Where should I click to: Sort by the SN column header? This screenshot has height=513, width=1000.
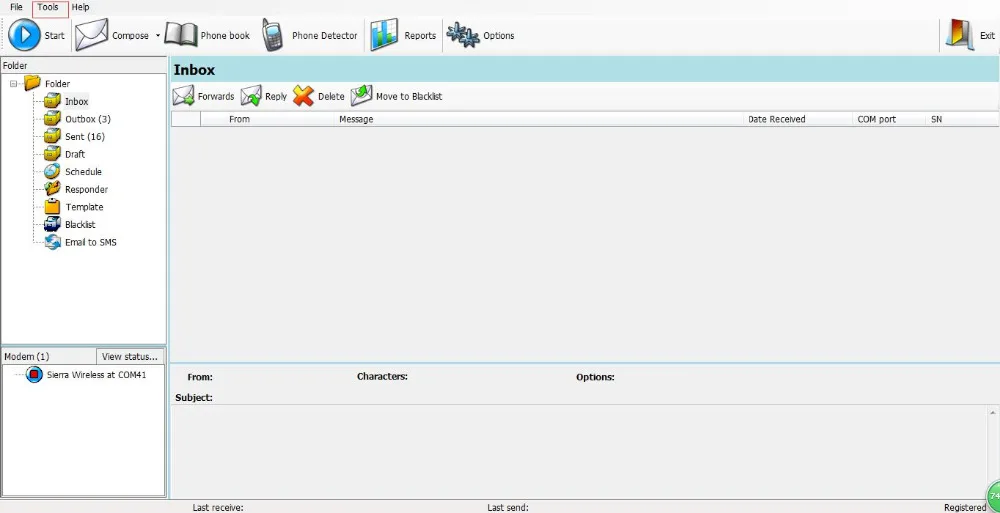click(962, 119)
